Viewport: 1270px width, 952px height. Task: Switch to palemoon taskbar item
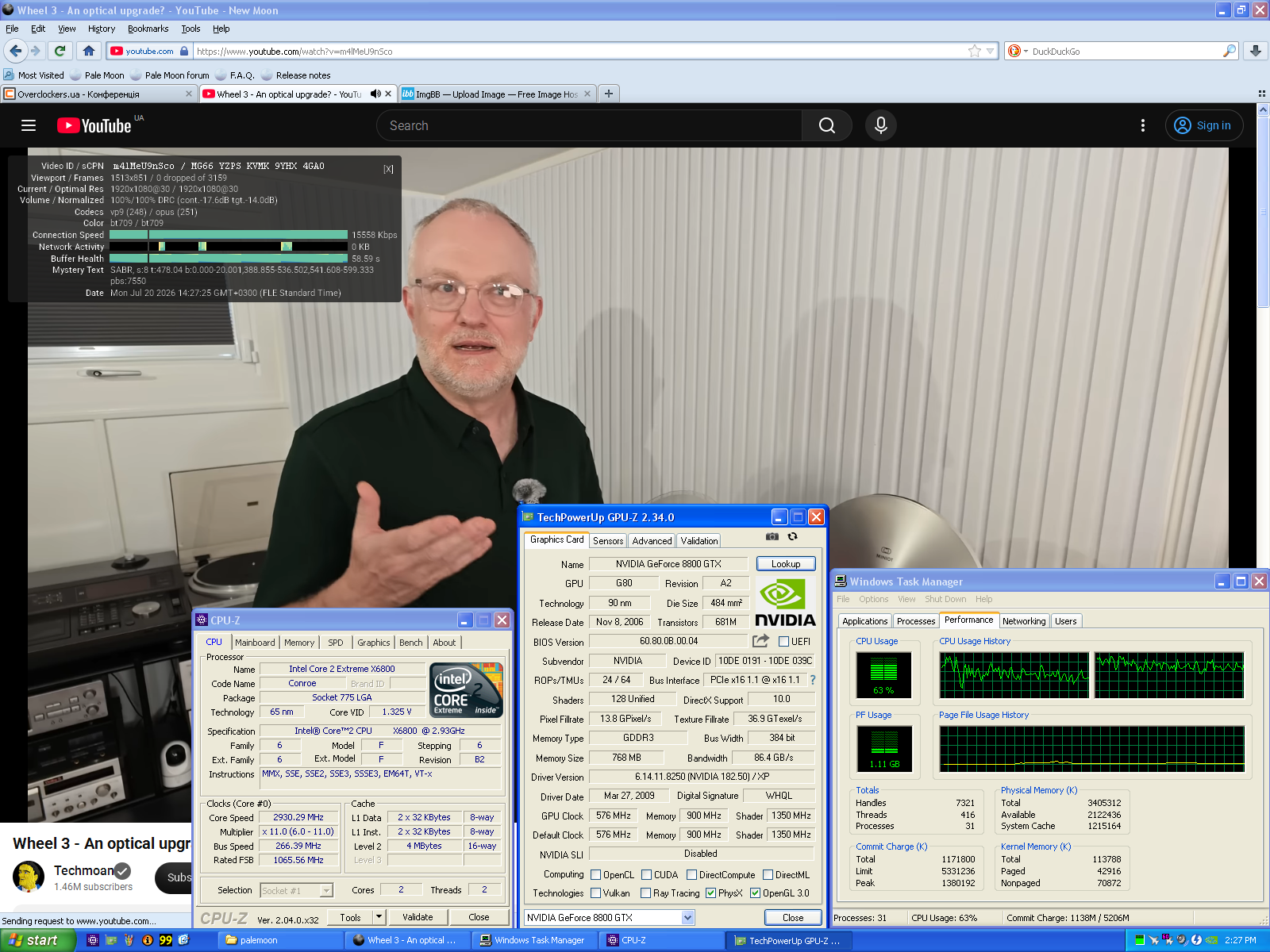tap(281, 940)
